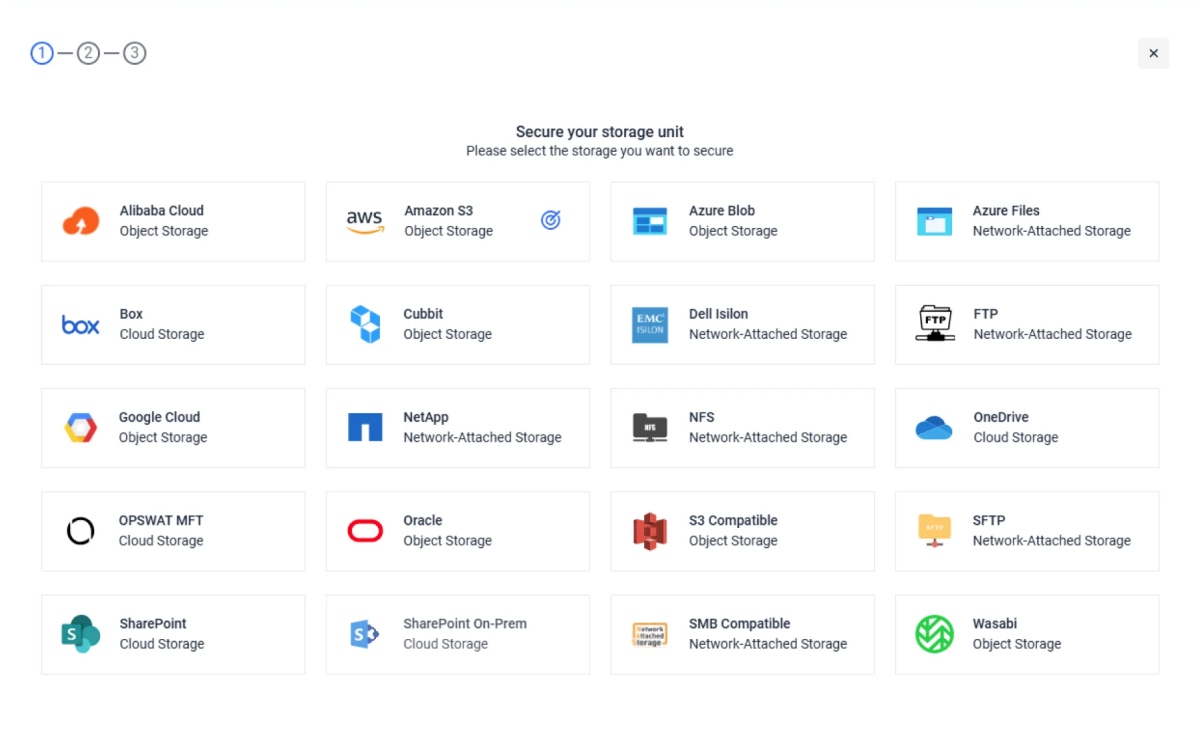The width and height of the screenshot is (1200, 750).
Task: Click the Azure Blob storage icon
Action: 650,221
